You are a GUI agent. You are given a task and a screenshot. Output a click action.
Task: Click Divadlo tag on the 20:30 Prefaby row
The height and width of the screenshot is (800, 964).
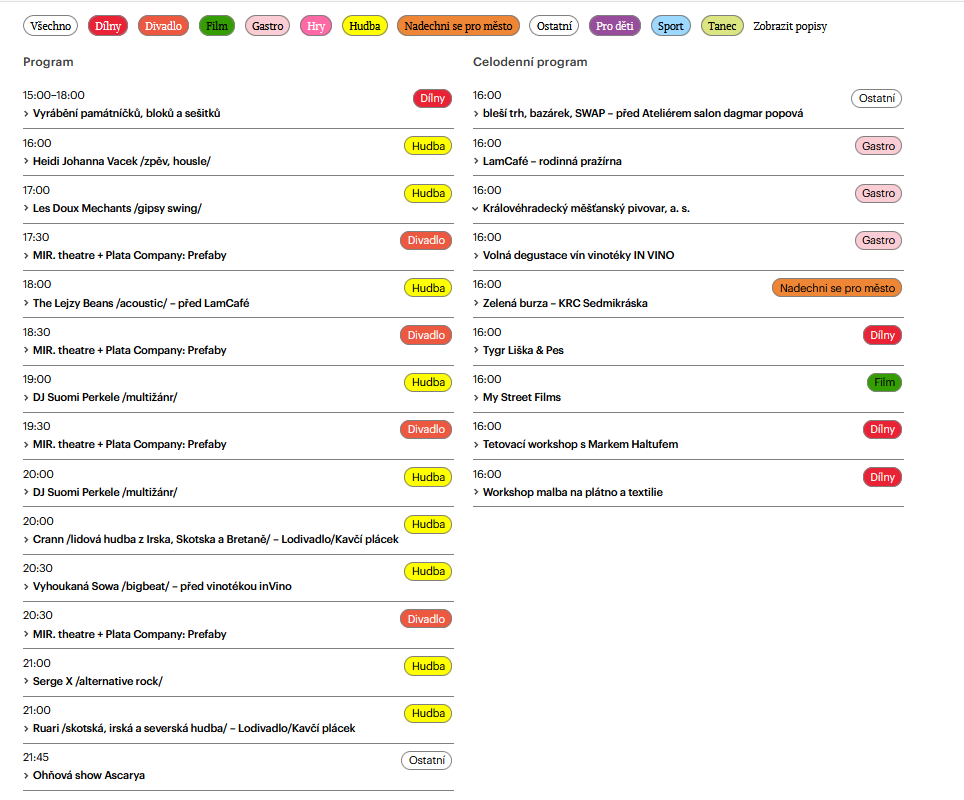(x=426, y=619)
